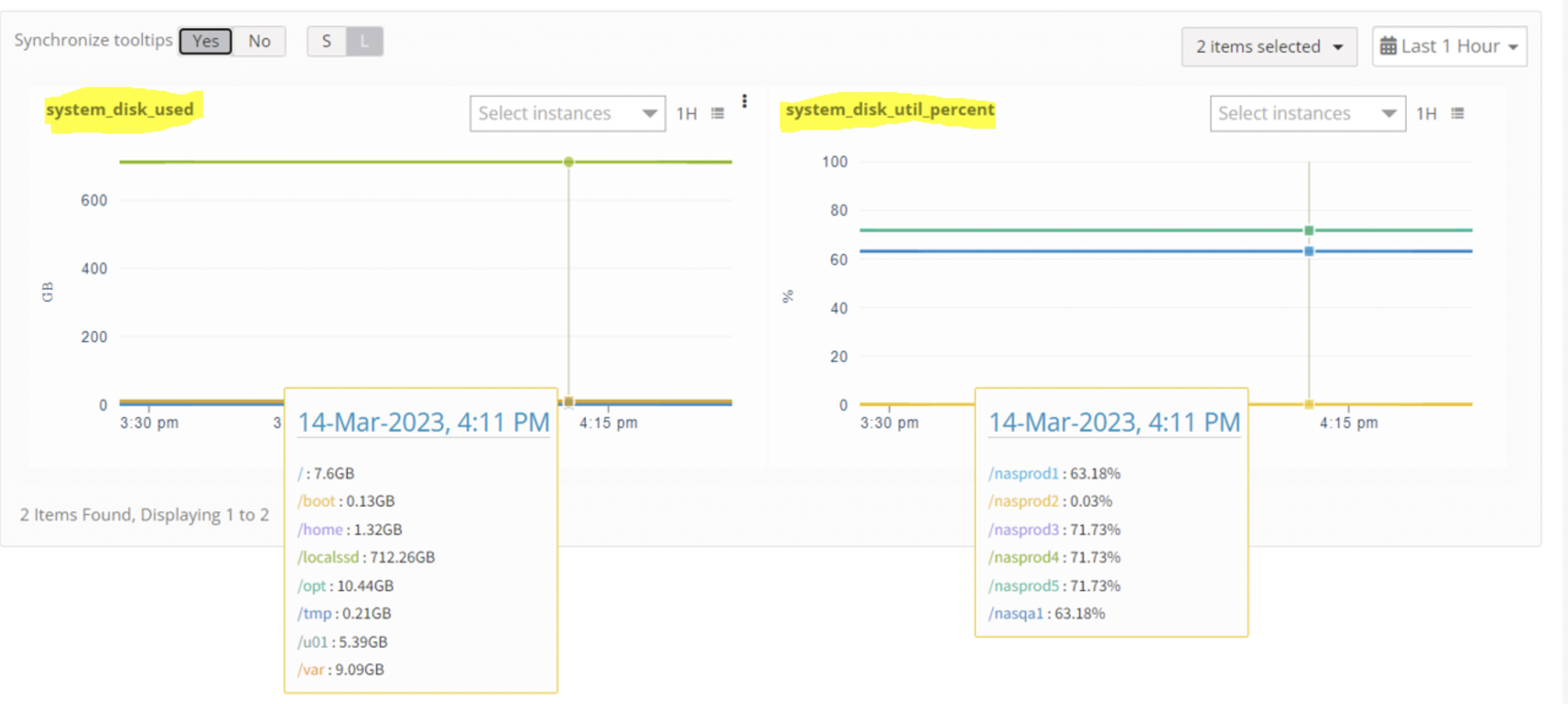Open Select instances dropdown for system_disk_used
1568x704 pixels.
coord(567,113)
